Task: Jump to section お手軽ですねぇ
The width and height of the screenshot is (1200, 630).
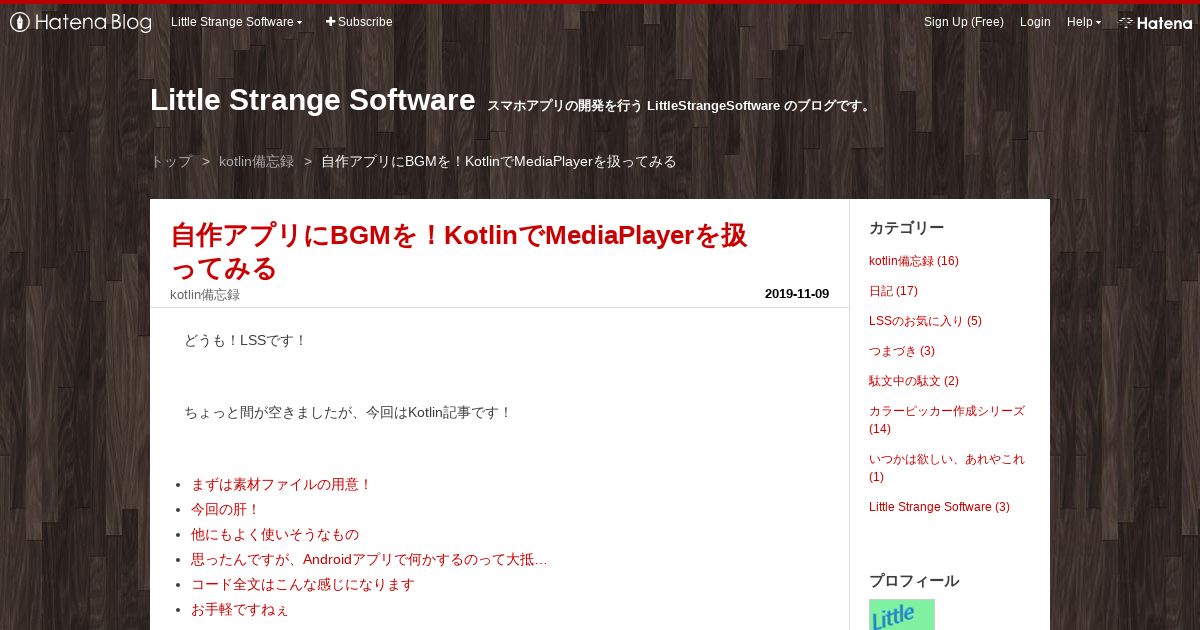Action: (240, 609)
